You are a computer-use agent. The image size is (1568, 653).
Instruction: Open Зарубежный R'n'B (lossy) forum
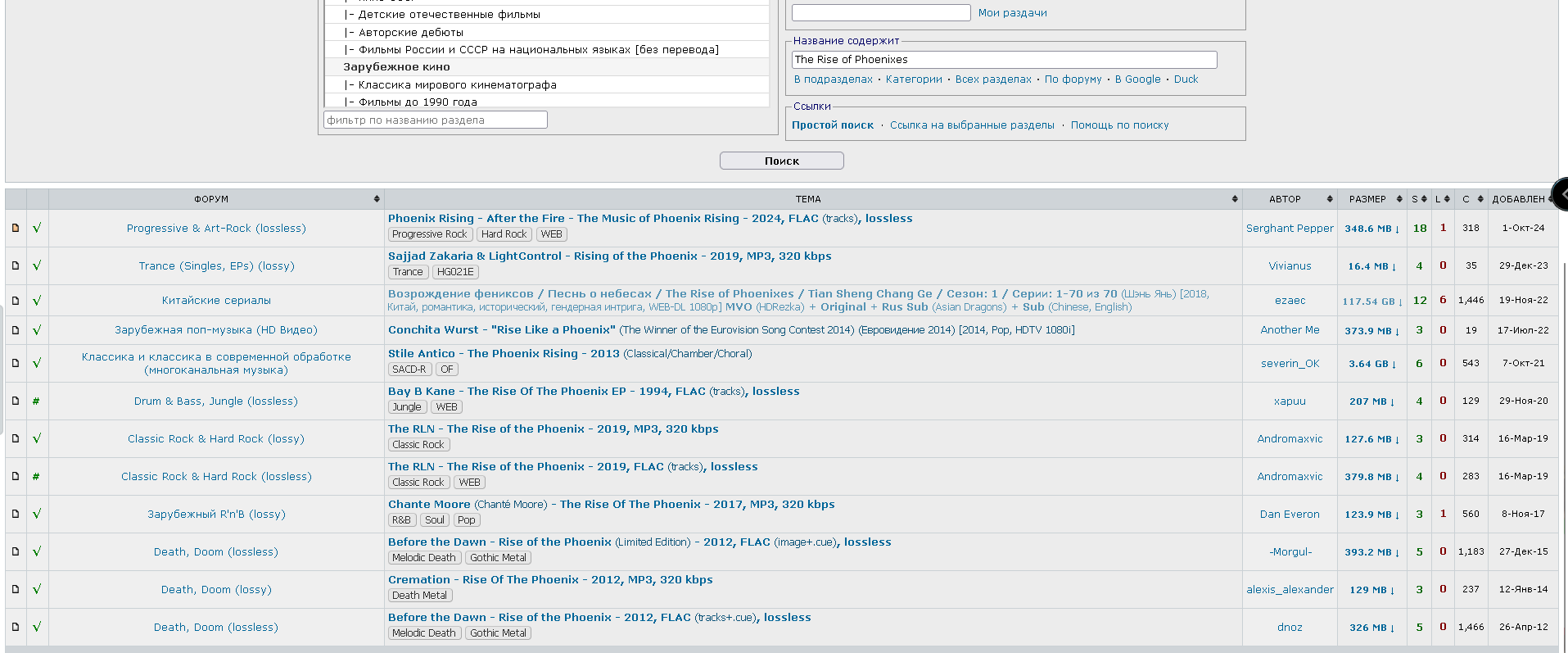click(216, 515)
